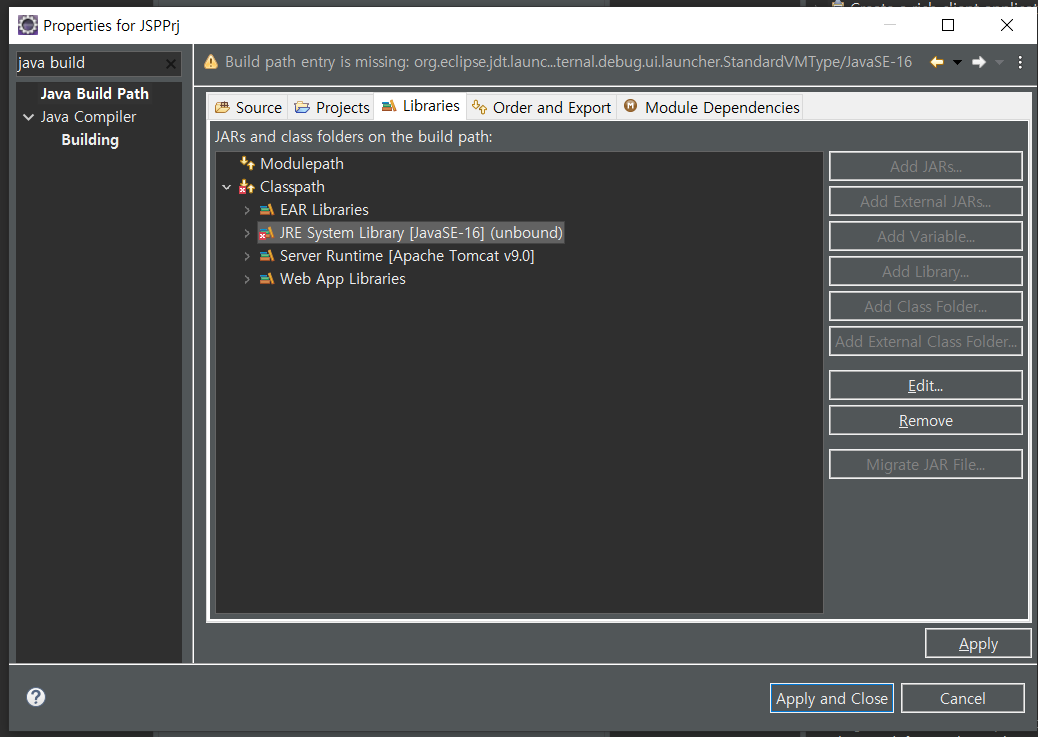Select the Classpath entry
This screenshot has height=737, width=1038.
(x=292, y=187)
